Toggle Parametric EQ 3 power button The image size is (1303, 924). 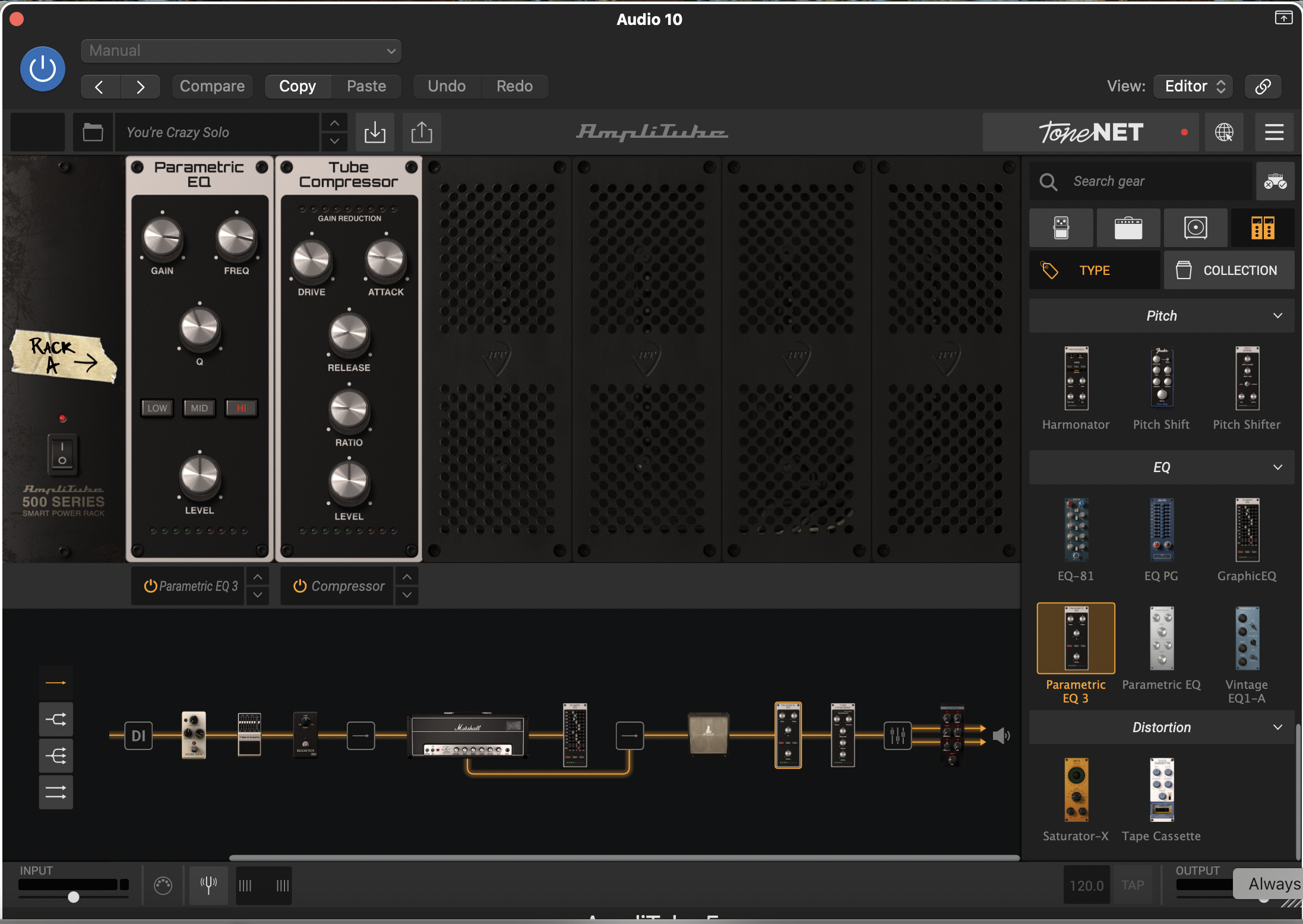pos(150,586)
